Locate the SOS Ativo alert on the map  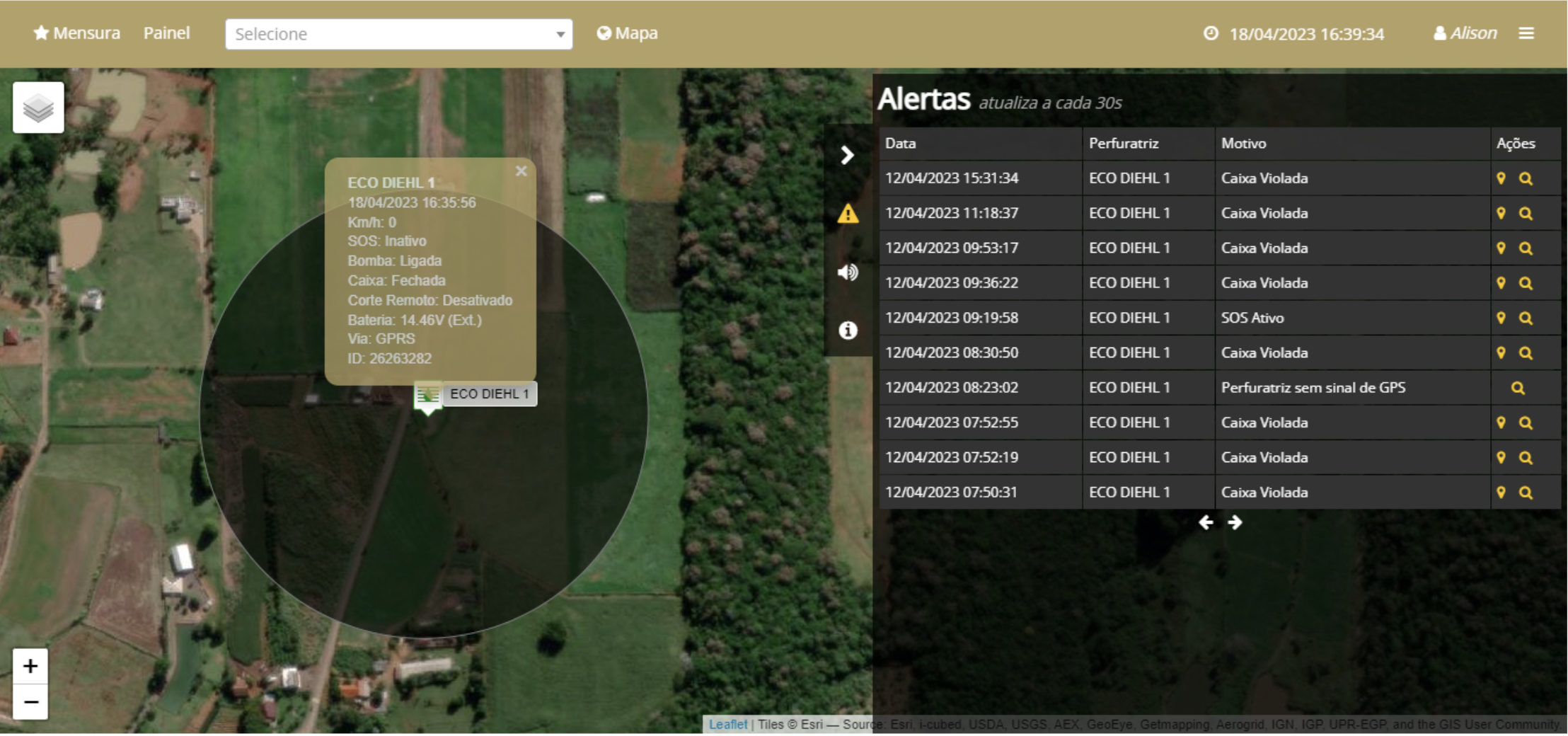coord(1501,318)
